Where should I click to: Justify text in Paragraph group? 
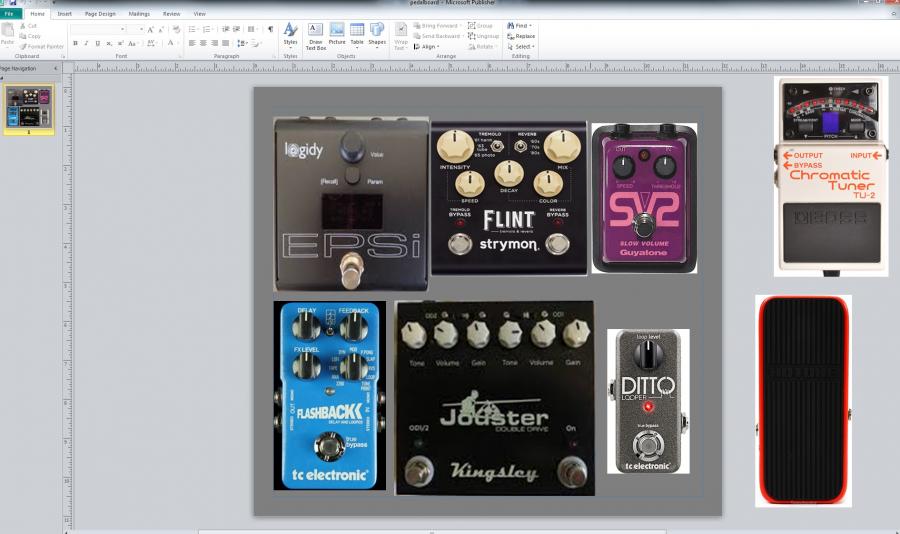click(226, 44)
